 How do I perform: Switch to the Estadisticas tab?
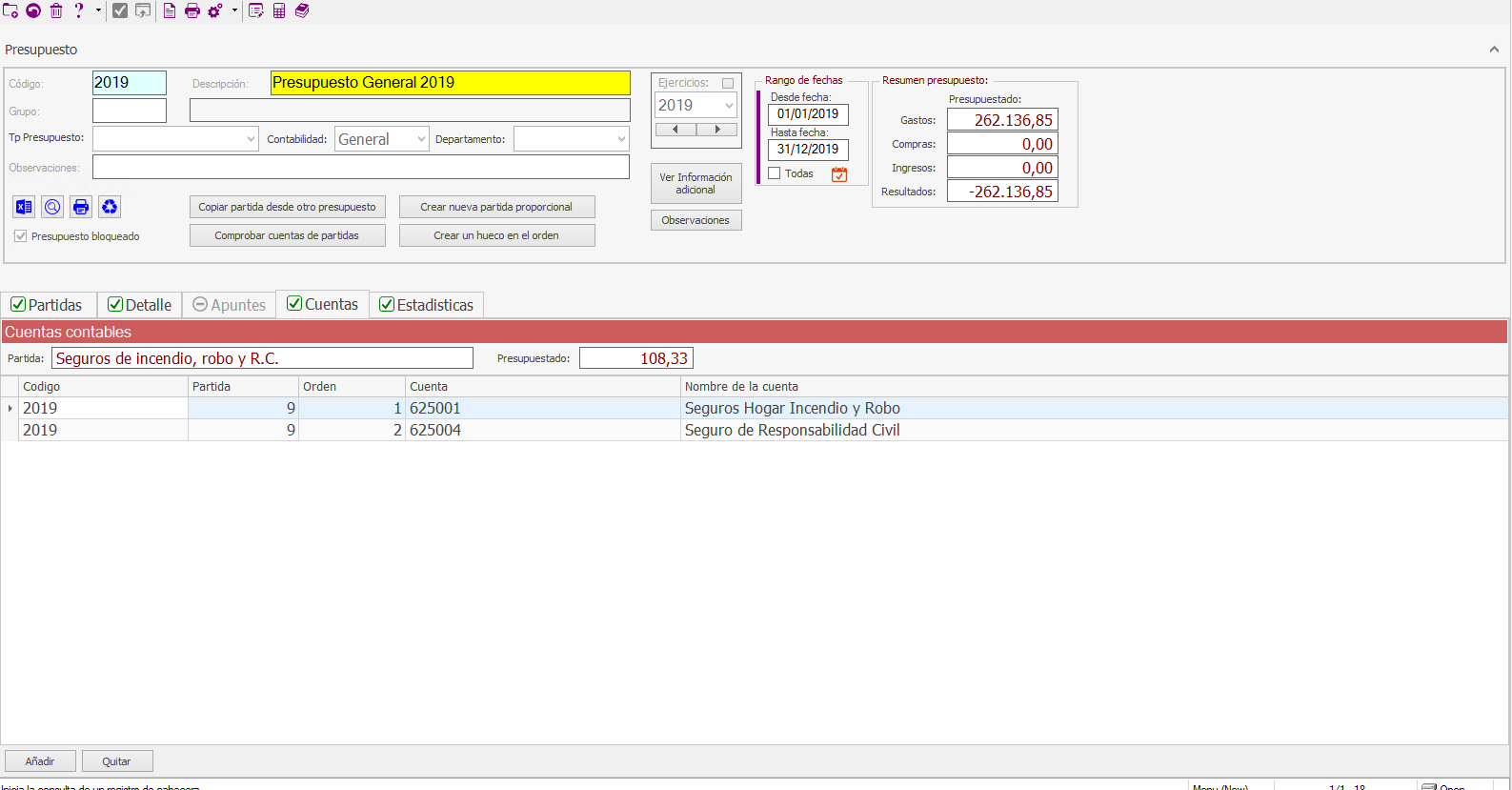coord(426,305)
